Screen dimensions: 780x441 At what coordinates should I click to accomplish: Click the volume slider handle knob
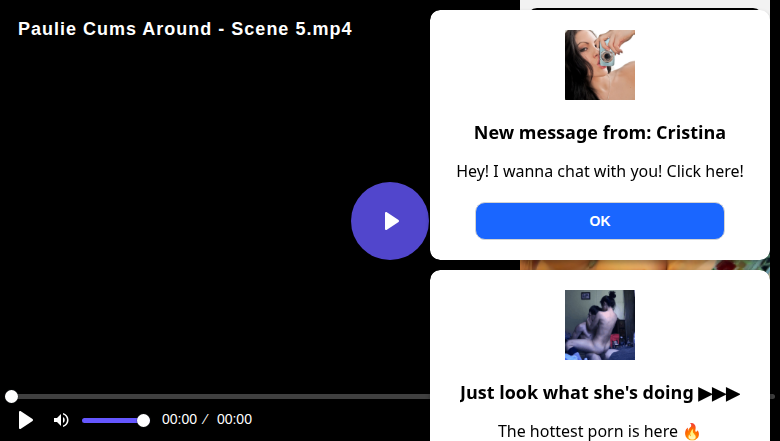143,420
